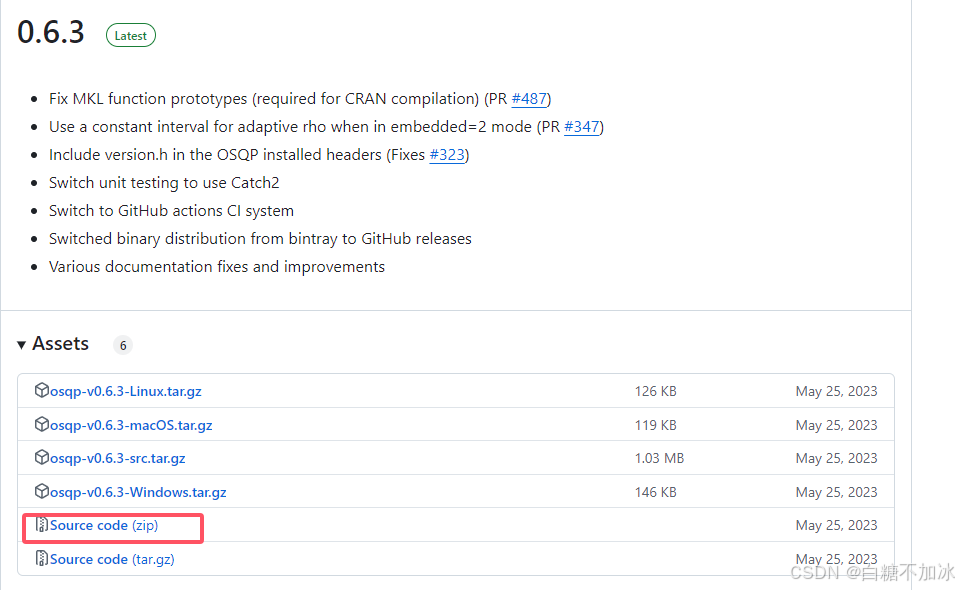Click the 1.03 MB file size
Viewport: 959px width, 590px height.
tap(659, 459)
